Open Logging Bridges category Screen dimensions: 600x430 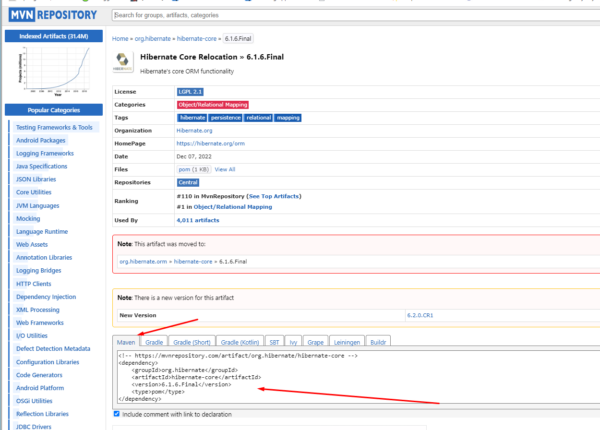(39, 271)
